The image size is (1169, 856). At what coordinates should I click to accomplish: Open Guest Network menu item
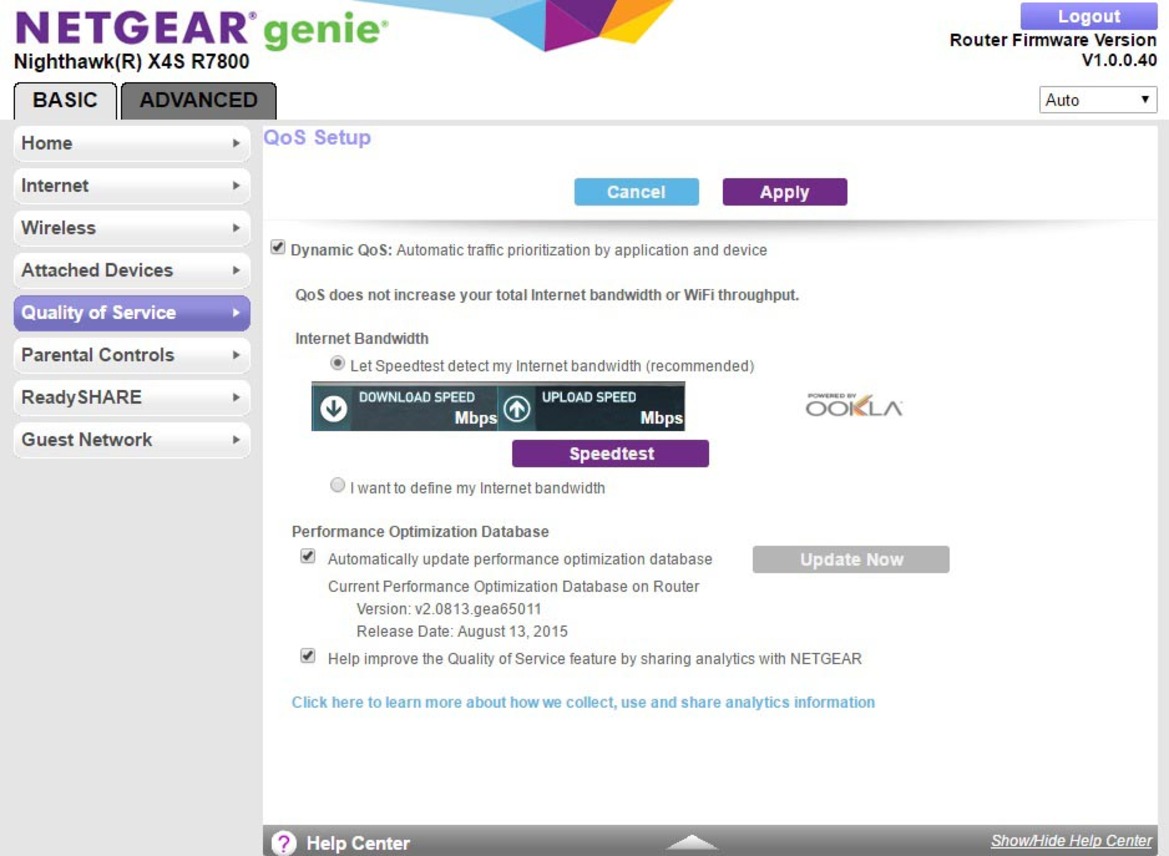pyautogui.click(x=132, y=440)
